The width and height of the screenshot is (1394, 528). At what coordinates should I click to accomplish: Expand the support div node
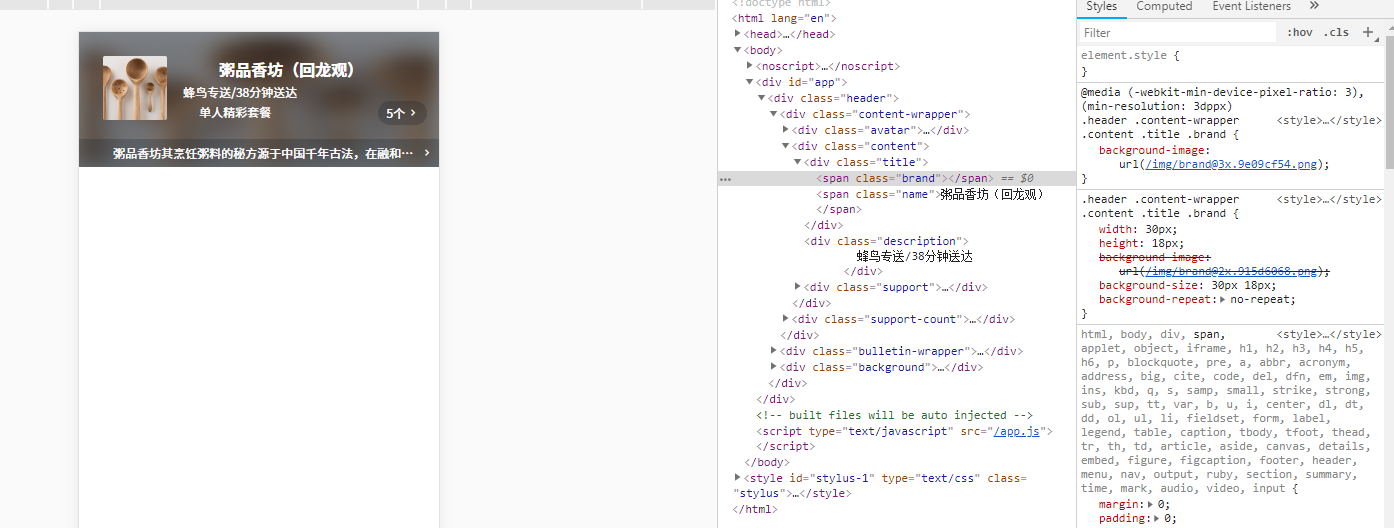[798, 287]
